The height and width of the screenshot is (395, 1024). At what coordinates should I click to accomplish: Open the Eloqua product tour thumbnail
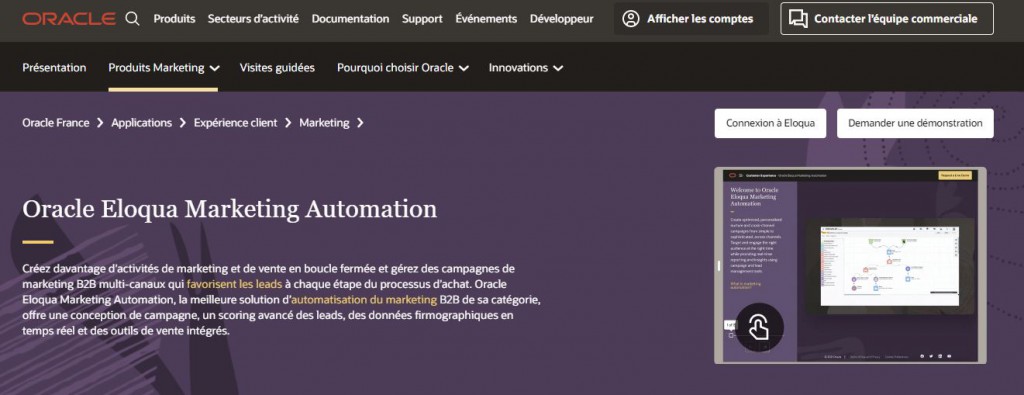pyautogui.click(x=850, y=265)
